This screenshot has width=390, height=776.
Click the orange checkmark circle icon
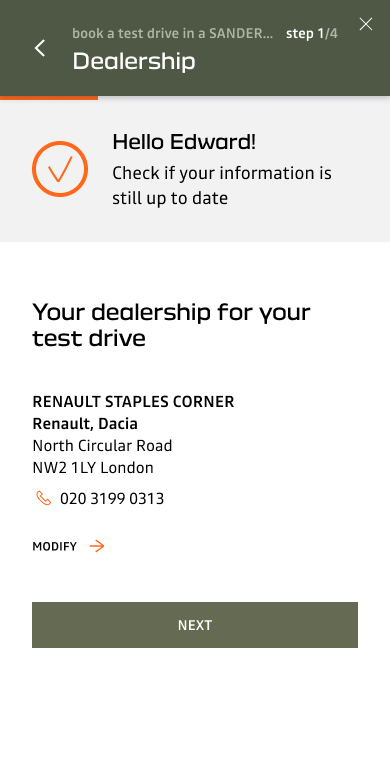tap(60, 169)
